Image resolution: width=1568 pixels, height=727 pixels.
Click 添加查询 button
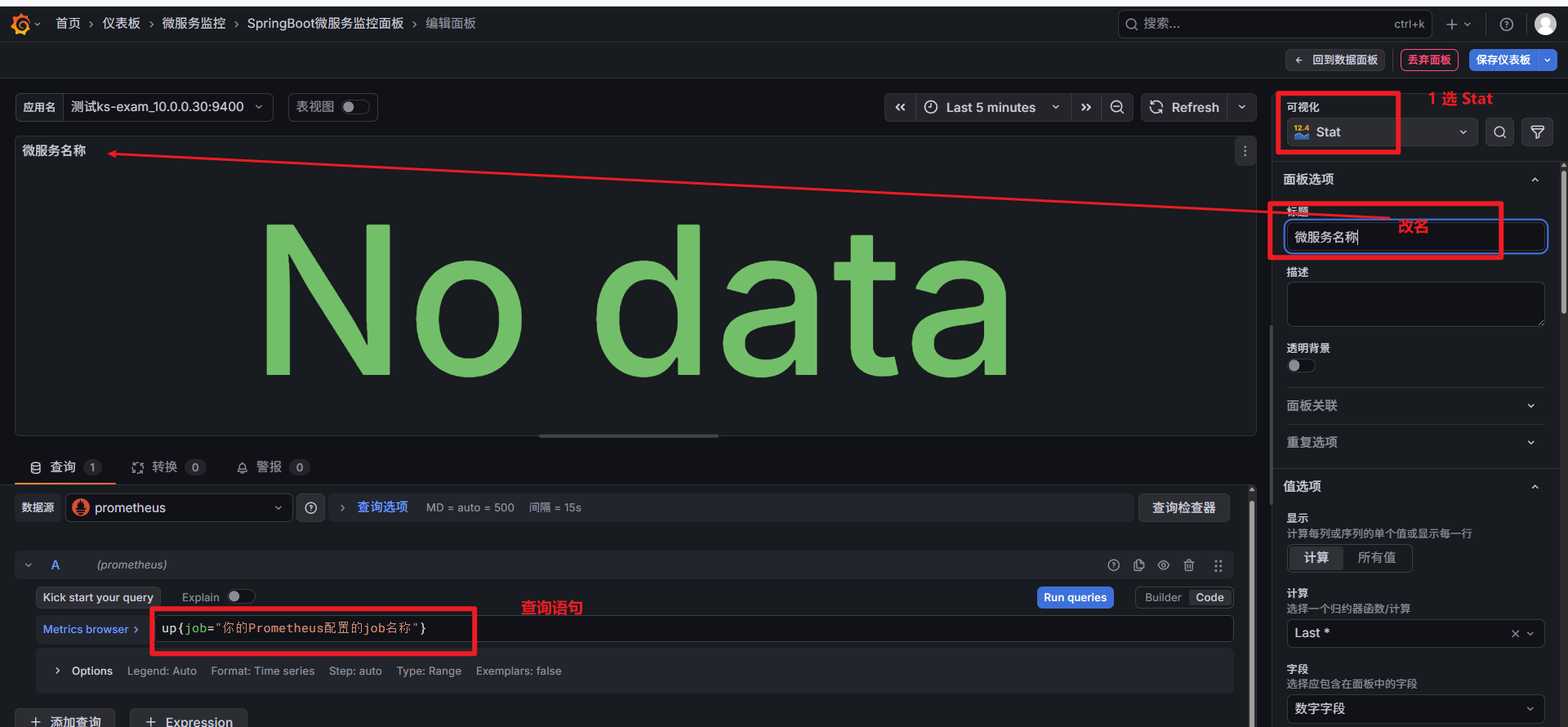[x=65, y=720]
